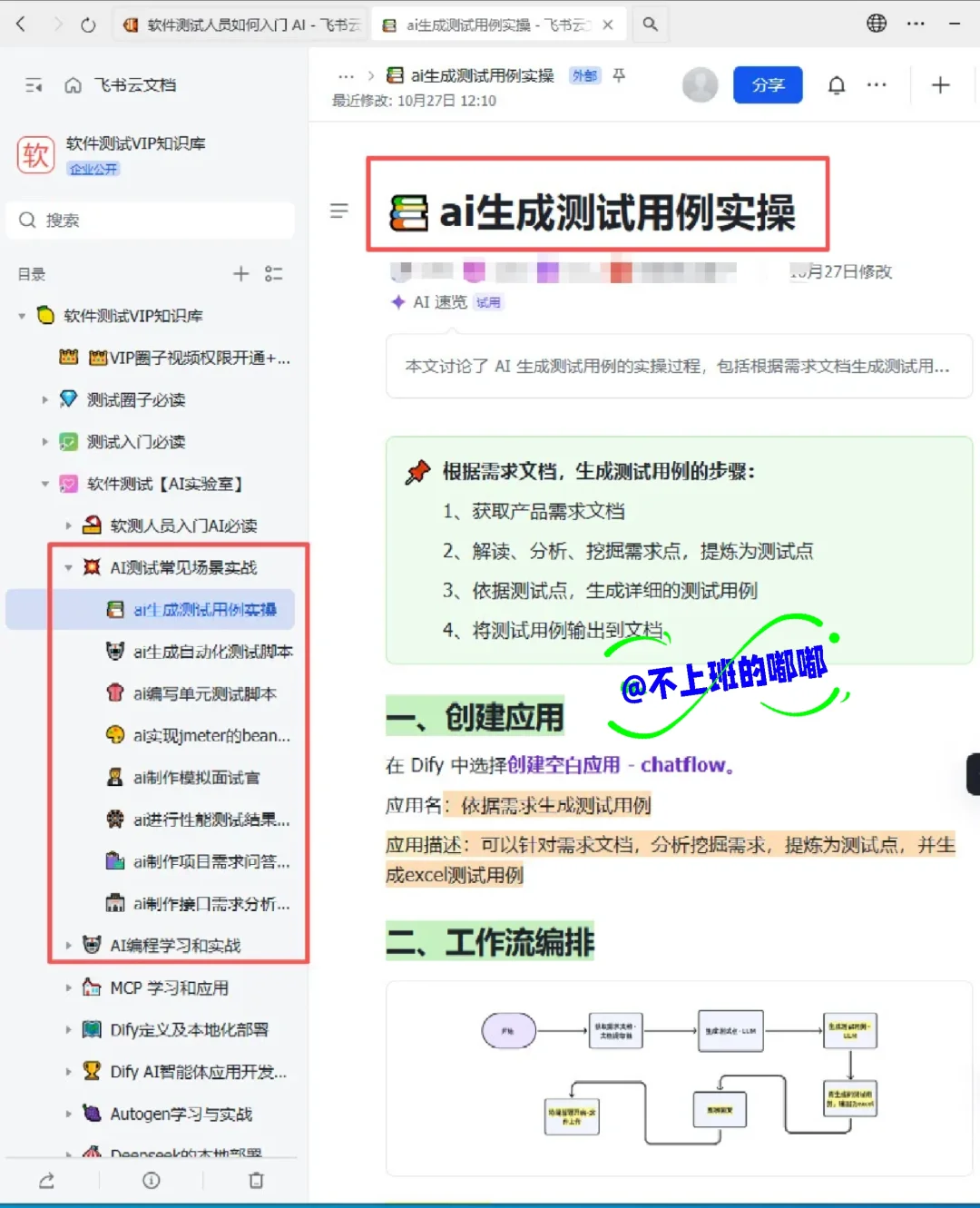The width and height of the screenshot is (980, 1208).
Task: Switch to the 软件测试人员如何入门 AI tab
Action: pos(240,25)
